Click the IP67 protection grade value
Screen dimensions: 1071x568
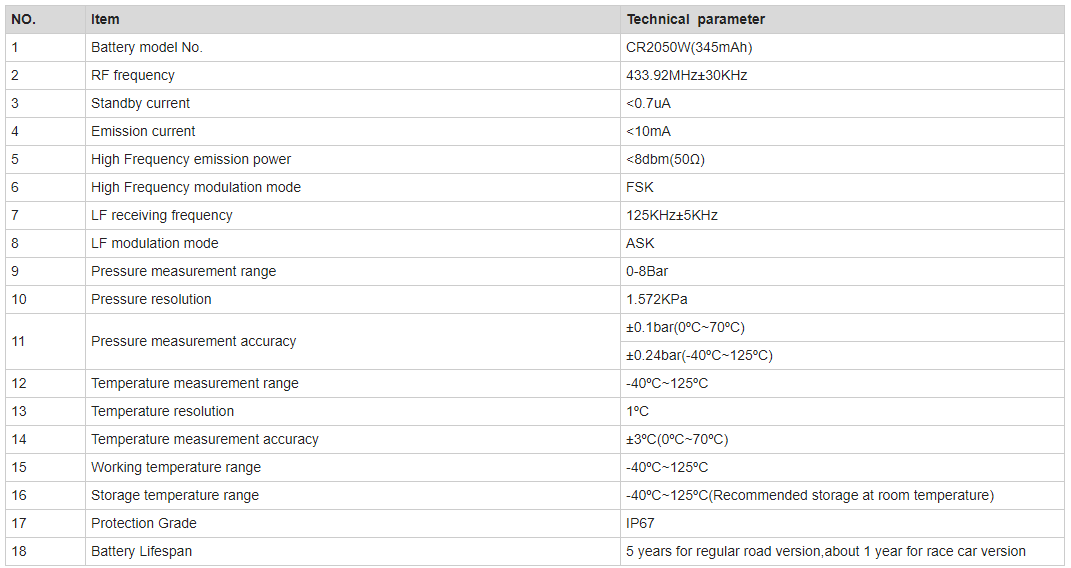tap(641, 523)
